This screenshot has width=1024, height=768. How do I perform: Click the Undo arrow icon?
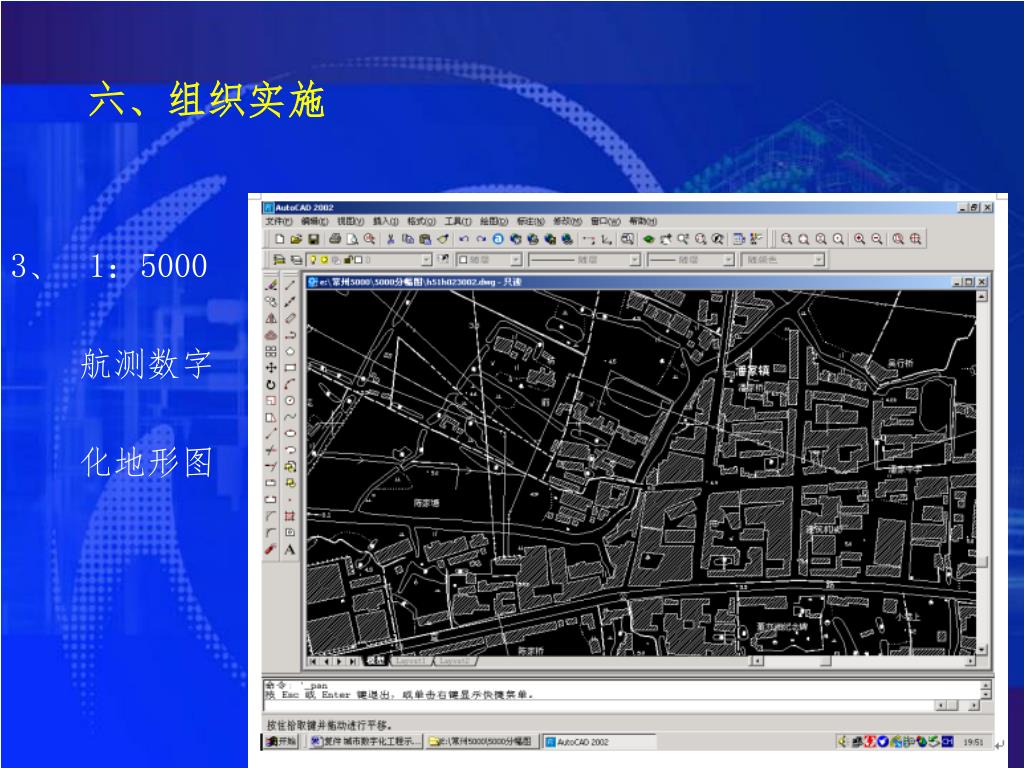pyautogui.click(x=464, y=240)
